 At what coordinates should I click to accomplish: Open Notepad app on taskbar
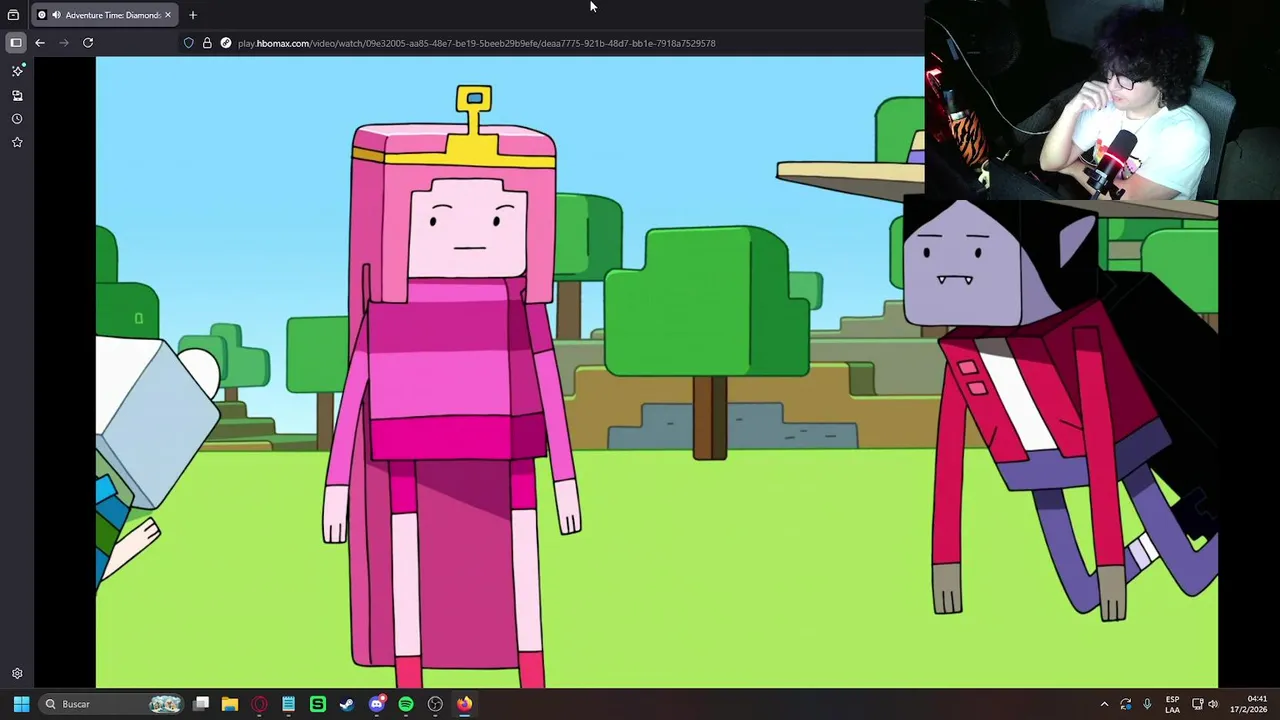click(288, 704)
